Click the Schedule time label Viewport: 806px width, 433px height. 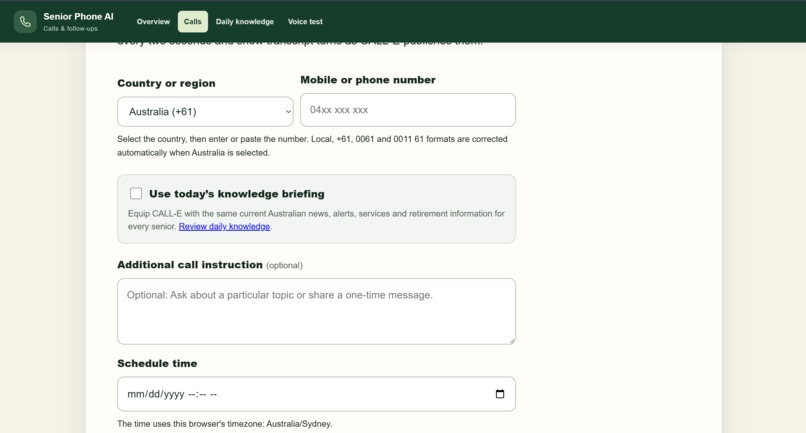[x=157, y=364]
